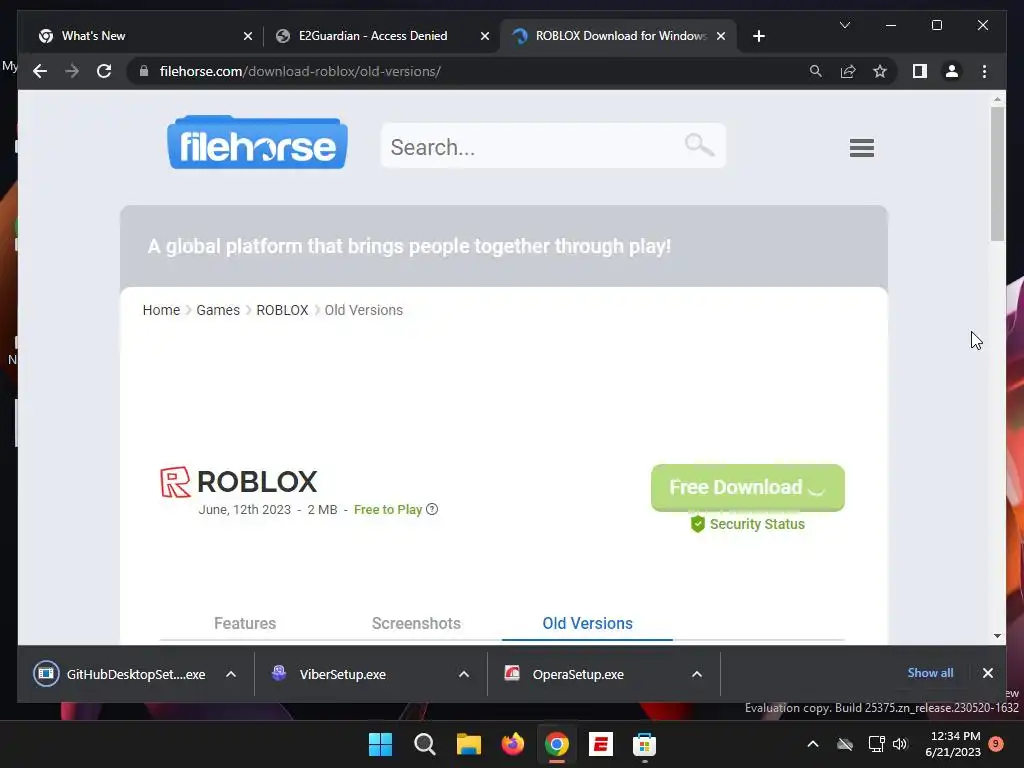Open the red E app on taskbar
Screen dimensions: 1024x768
pyautogui.click(x=600, y=744)
